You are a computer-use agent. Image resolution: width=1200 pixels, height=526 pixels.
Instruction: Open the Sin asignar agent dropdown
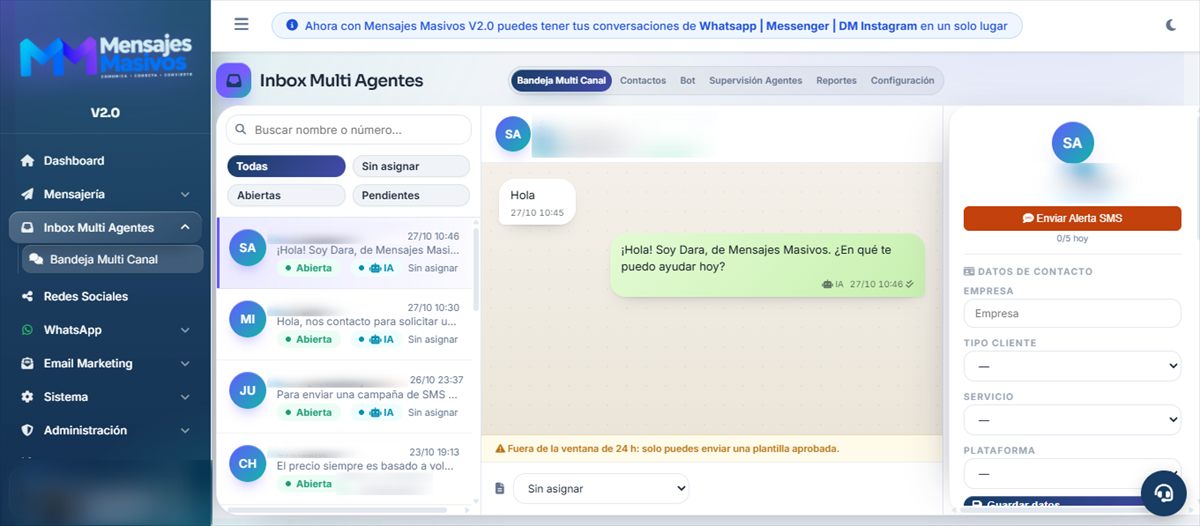[601, 489]
